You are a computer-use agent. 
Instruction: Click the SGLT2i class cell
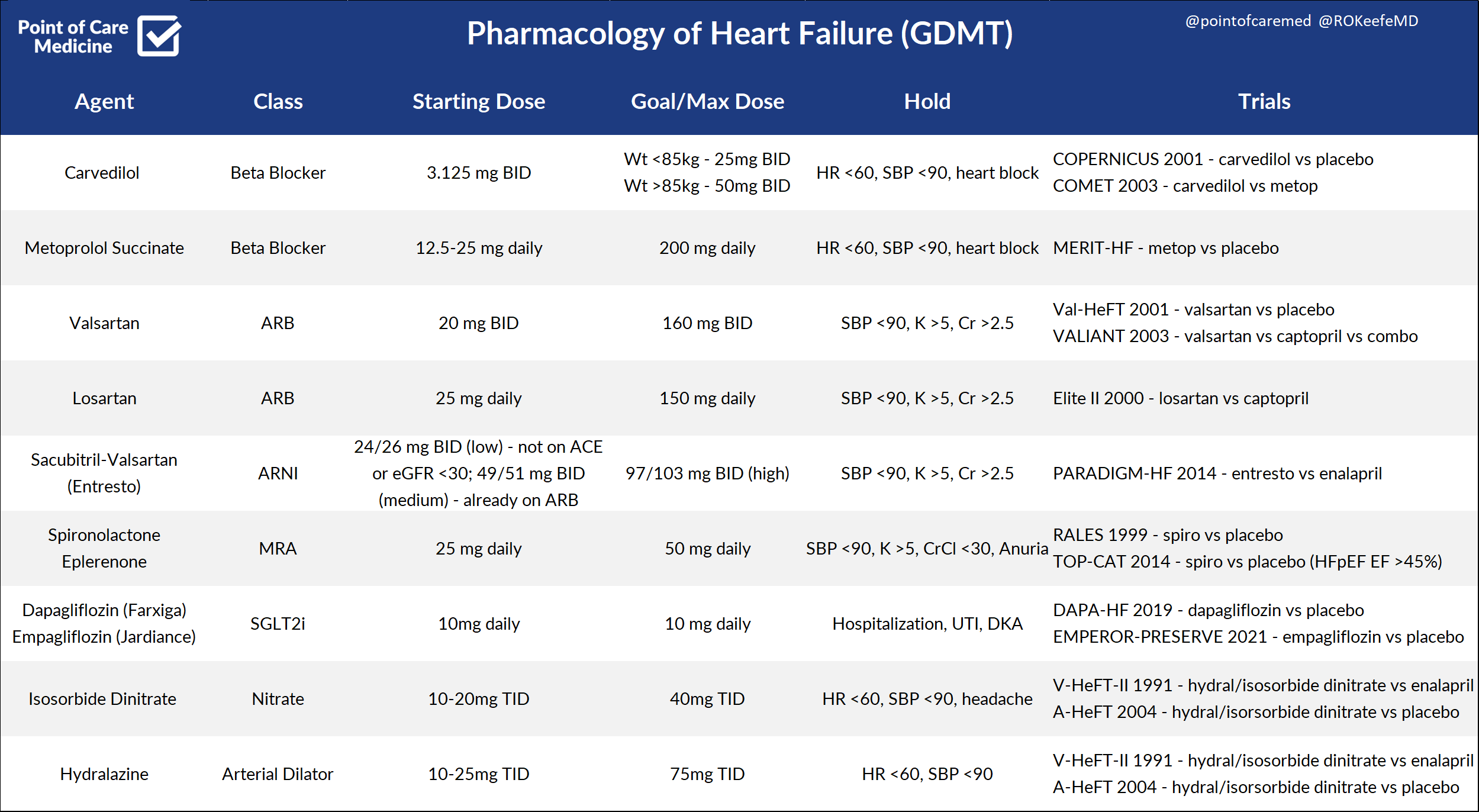(278, 624)
